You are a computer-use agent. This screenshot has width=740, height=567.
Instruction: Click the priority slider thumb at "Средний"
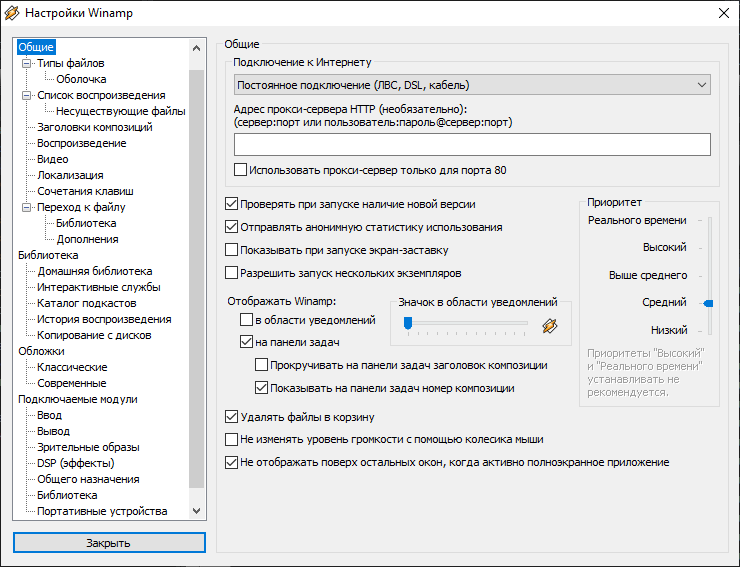707,302
